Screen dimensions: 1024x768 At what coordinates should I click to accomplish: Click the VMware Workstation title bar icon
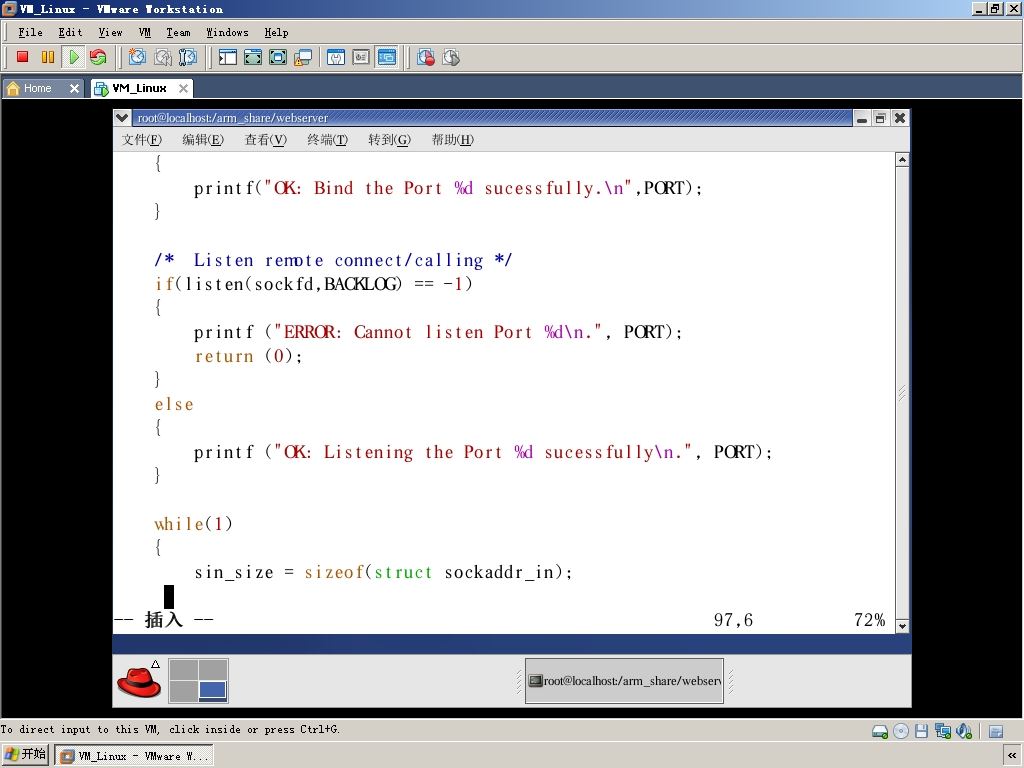pyautogui.click(x=9, y=8)
